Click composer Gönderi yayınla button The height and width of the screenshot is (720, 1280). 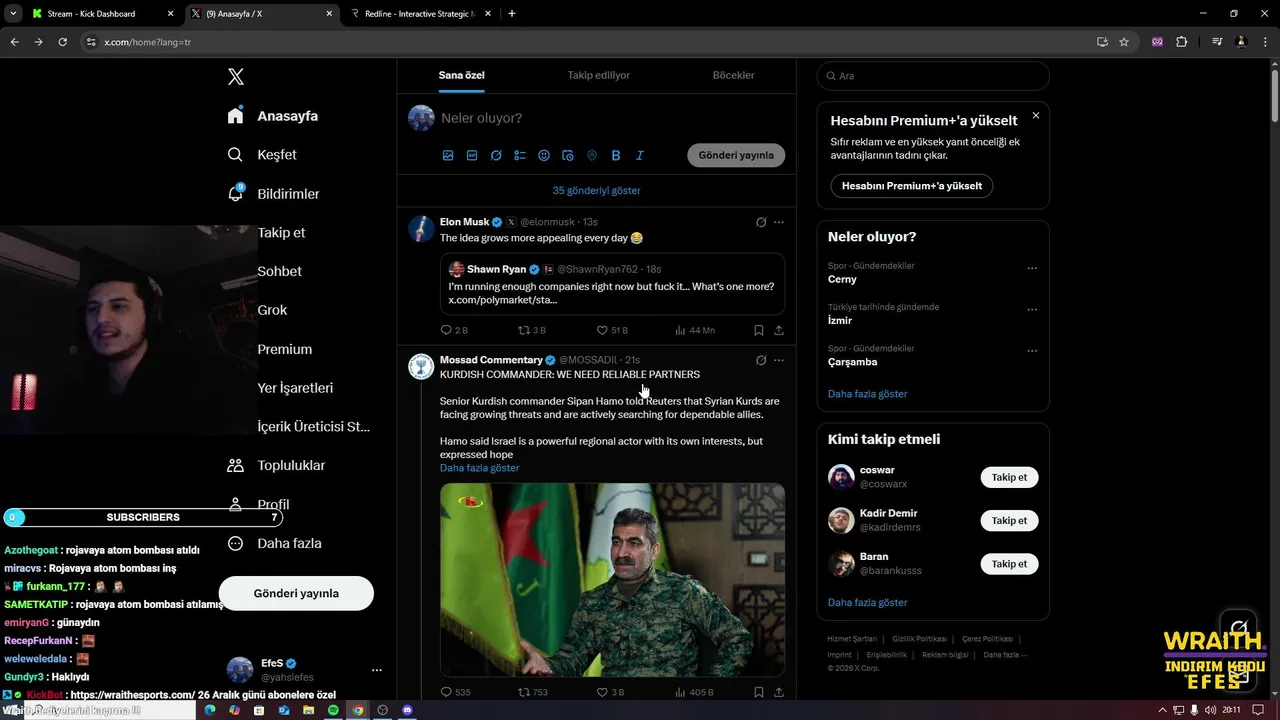(x=736, y=155)
